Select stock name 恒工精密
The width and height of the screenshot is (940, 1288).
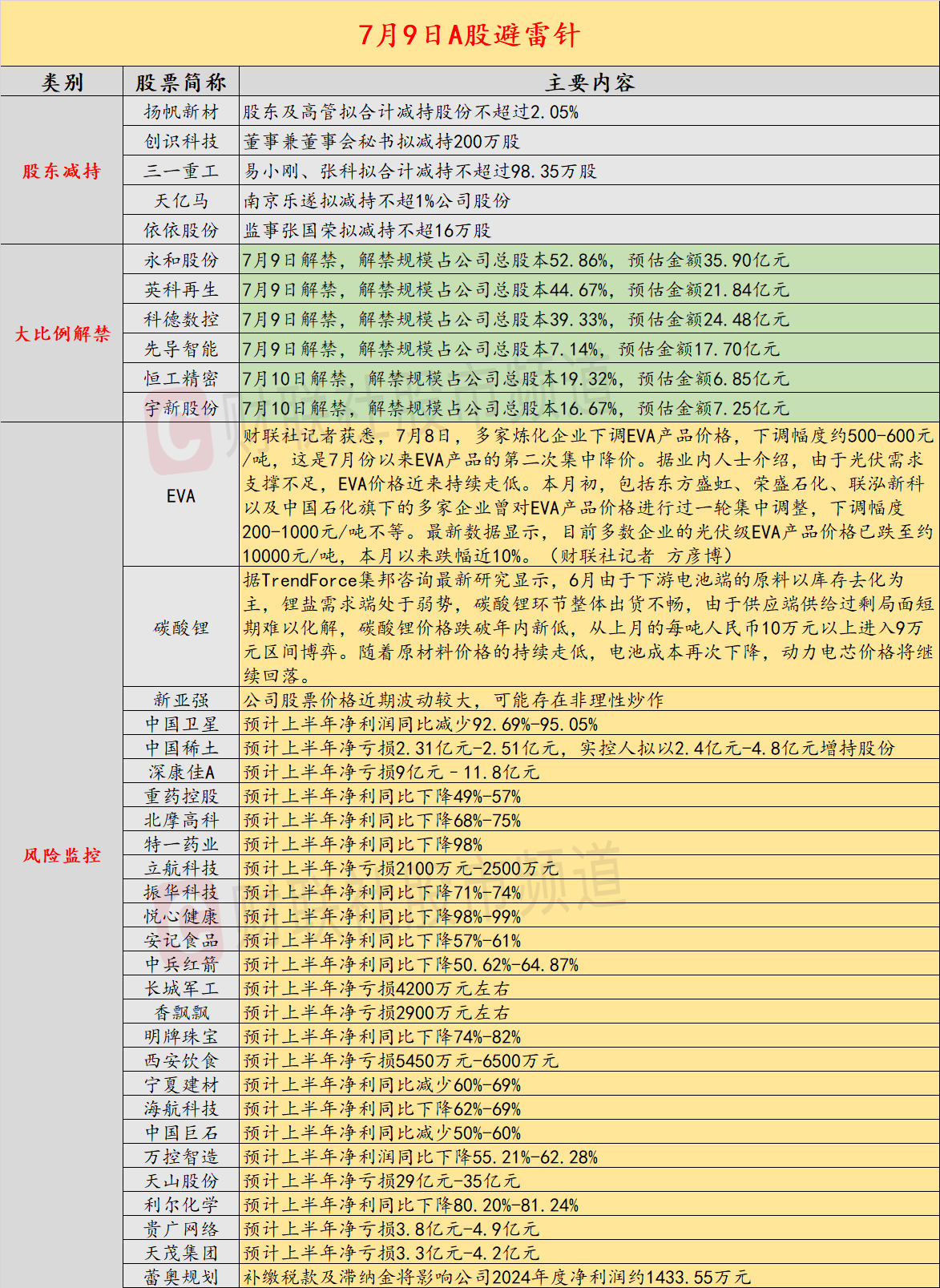181,379
